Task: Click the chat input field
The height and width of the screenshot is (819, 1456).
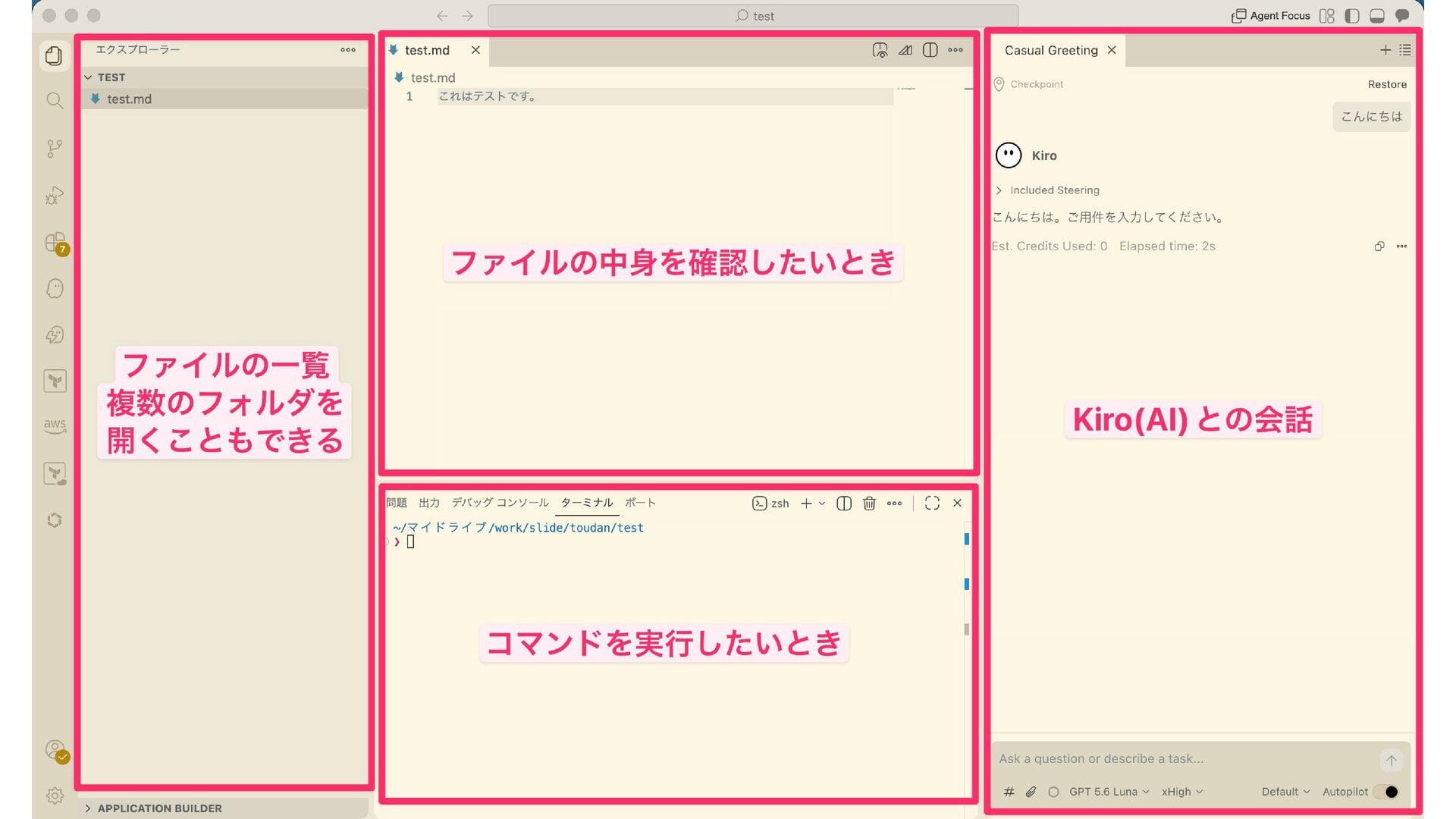Action: coord(1185,759)
